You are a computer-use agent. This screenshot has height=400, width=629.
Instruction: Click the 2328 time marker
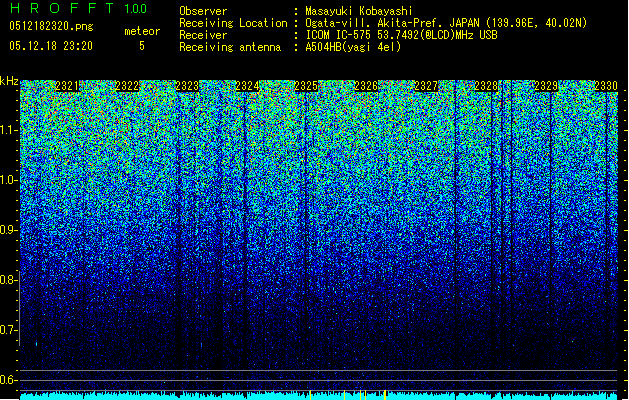(x=486, y=86)
